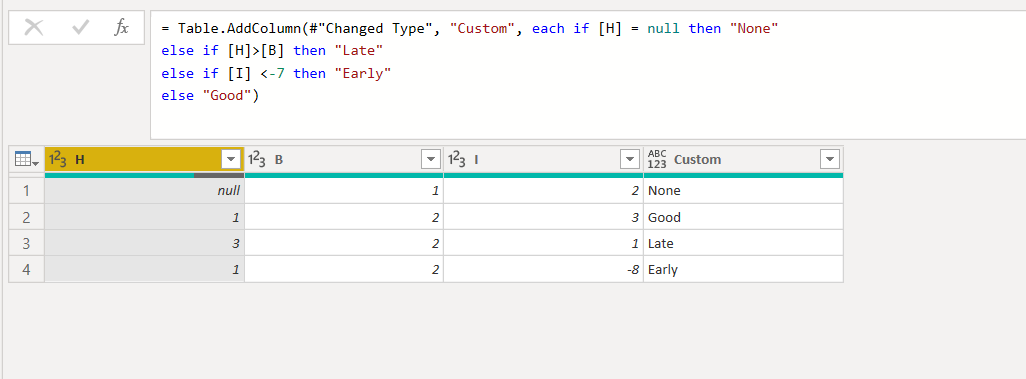Change data type icon of column B
Screen dimensions: 1026x379
[x=256, y=159]
